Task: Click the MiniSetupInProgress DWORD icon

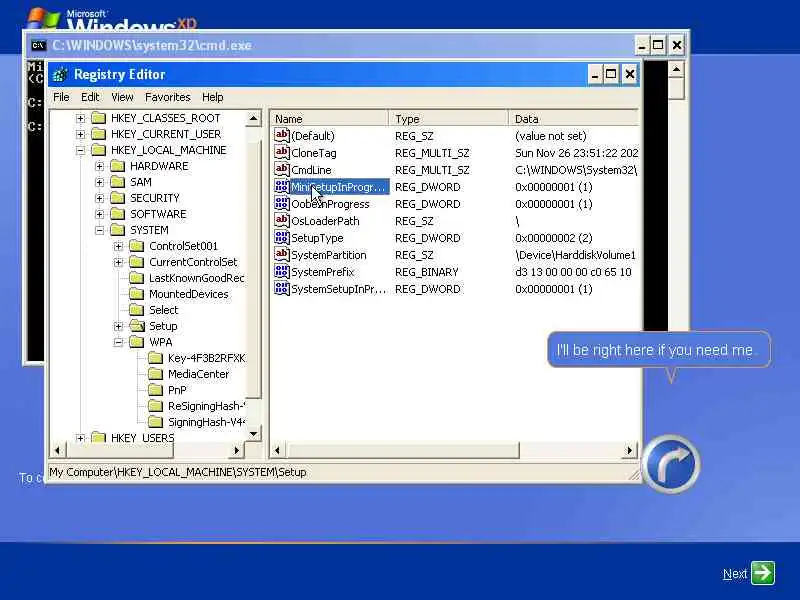Action: tap(282, 187)
